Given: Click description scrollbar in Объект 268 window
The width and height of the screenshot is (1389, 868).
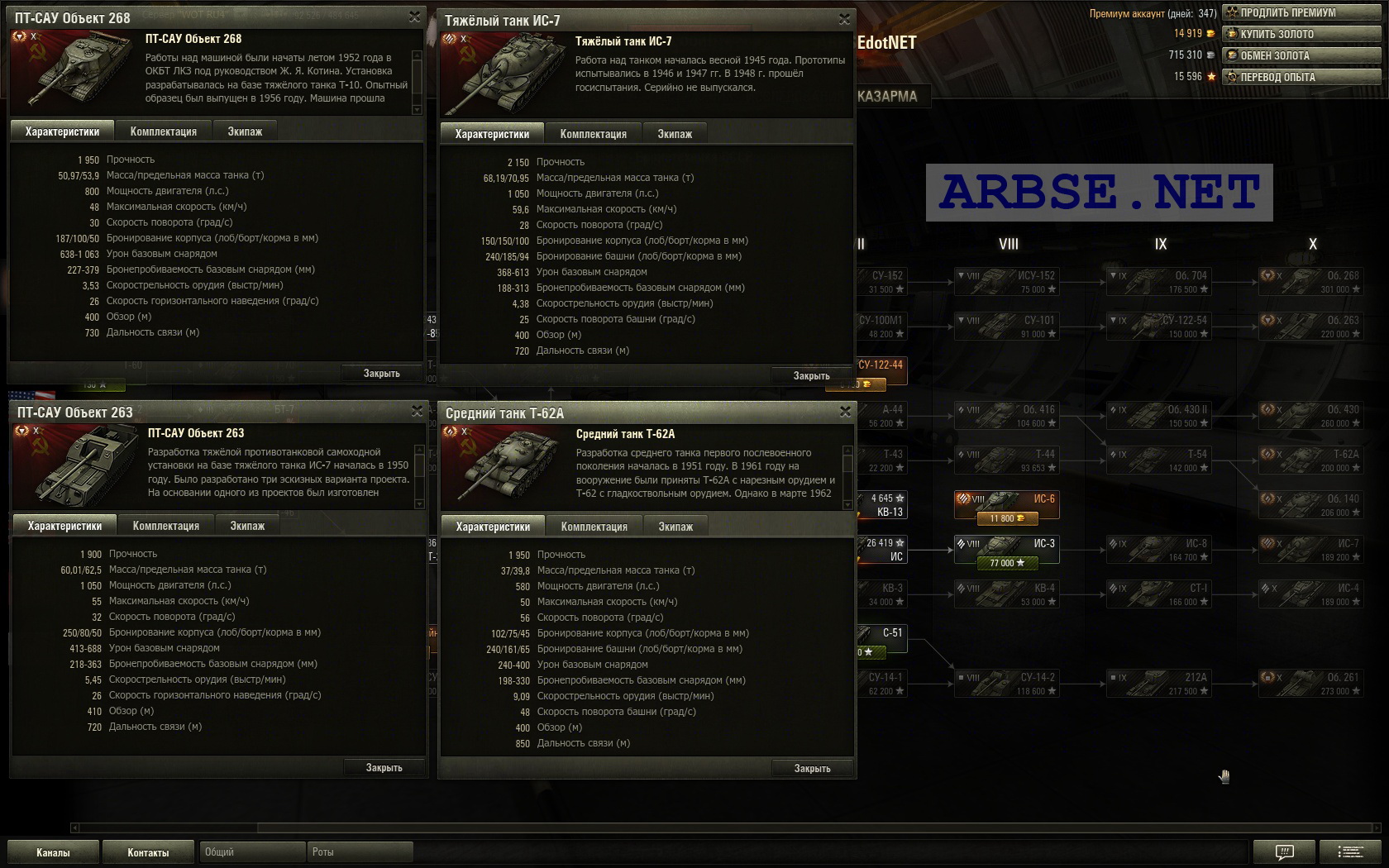Looking at the screenshot, I should pos(417,82).
